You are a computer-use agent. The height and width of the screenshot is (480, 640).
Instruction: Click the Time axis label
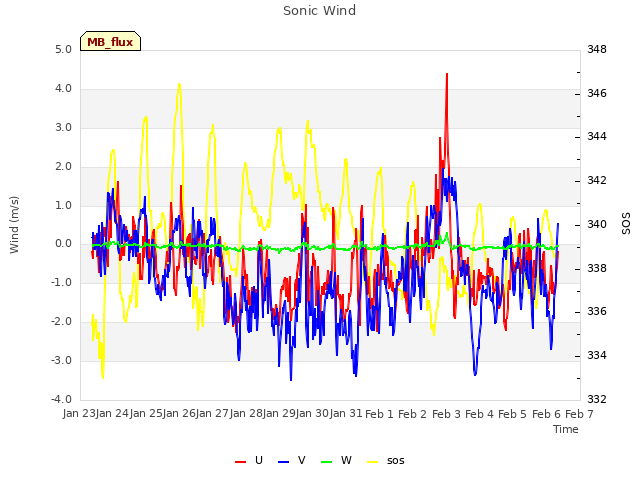pyautogui.click(x=566, y=429)
